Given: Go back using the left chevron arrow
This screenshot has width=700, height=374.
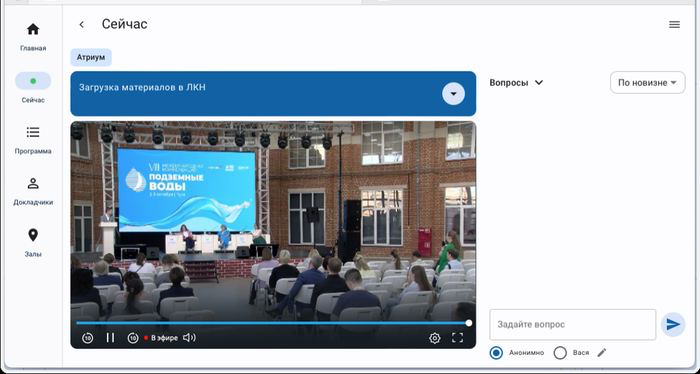Looking at the screenshot, I should click(x=81, y=25).
